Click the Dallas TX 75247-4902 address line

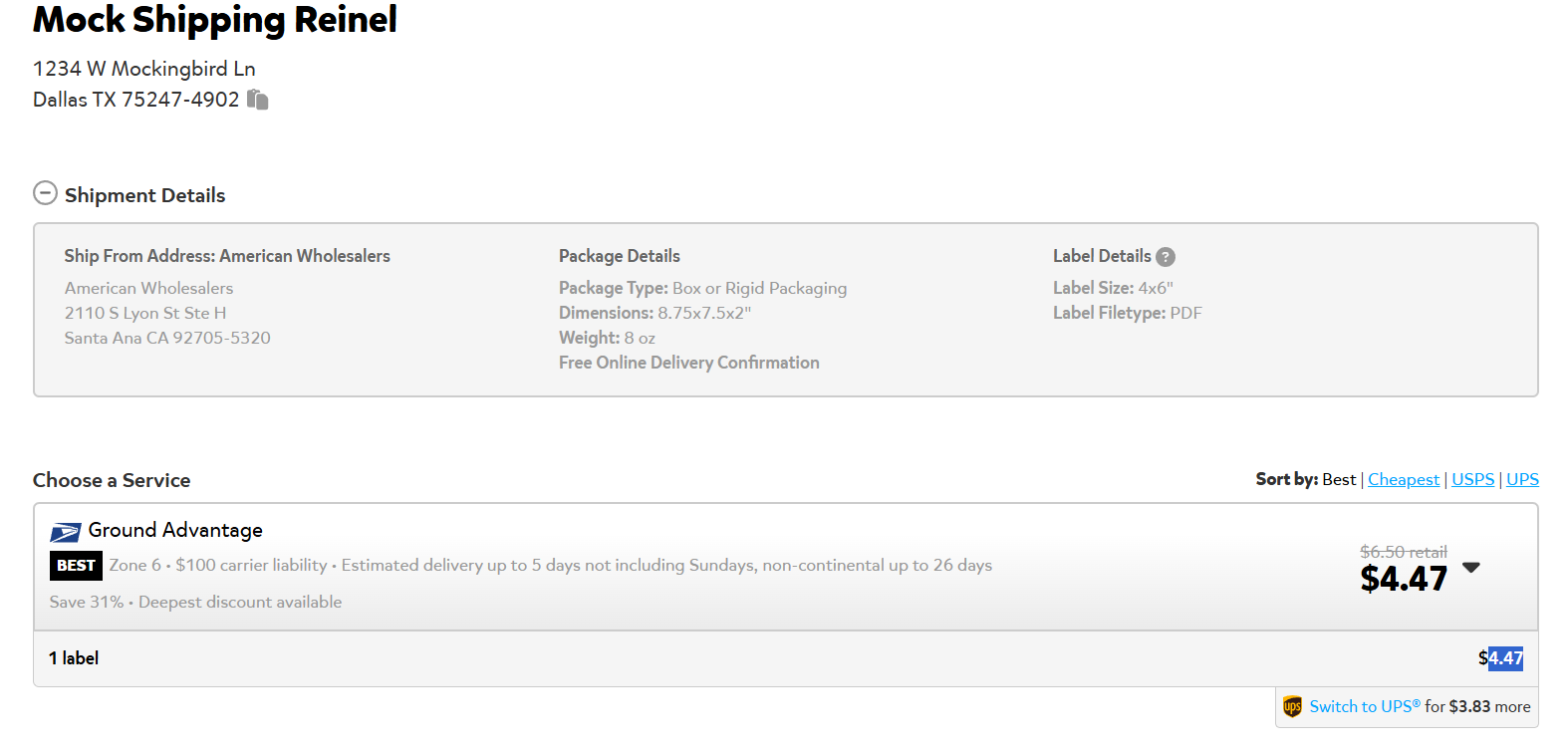(136, 100)
